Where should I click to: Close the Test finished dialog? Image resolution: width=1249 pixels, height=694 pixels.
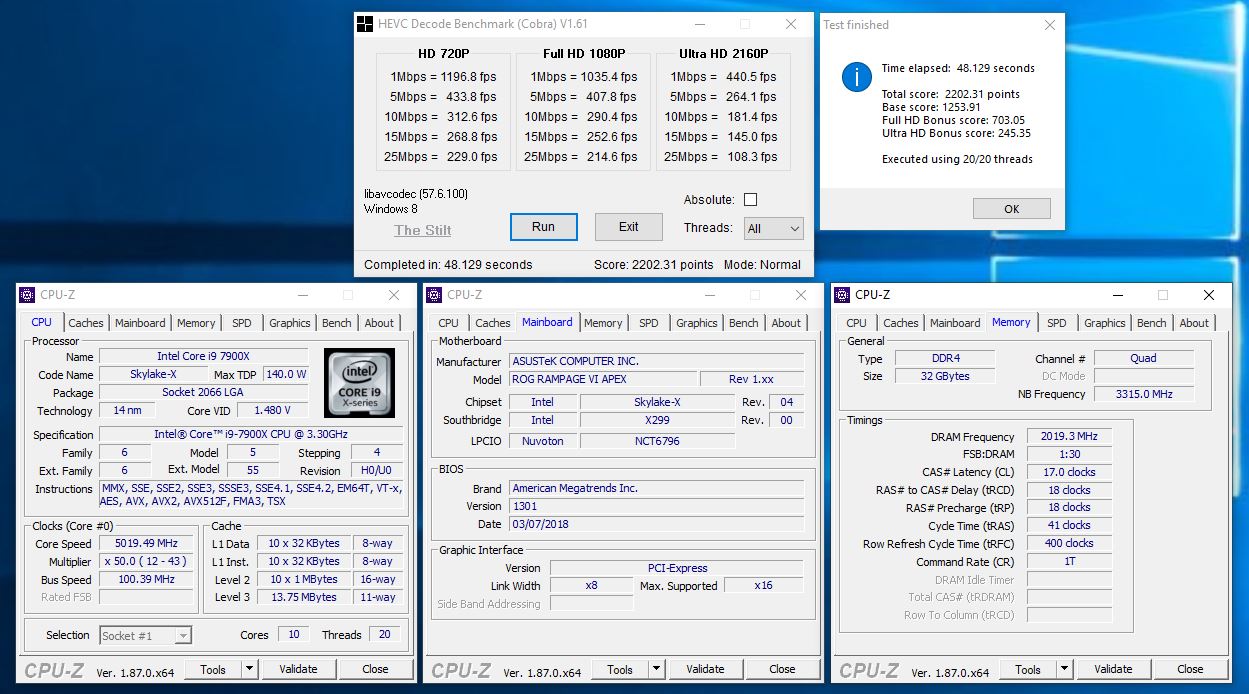point(1049,25)
